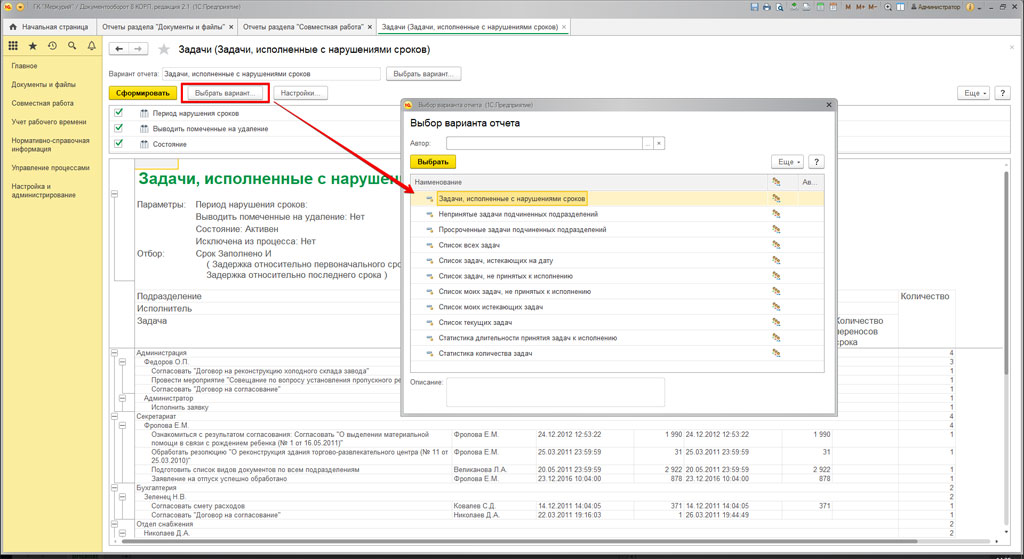This screenshot has width=1024, height=559.
Task: Open the Главное section in sidebar
Action: tap(24, 66)
